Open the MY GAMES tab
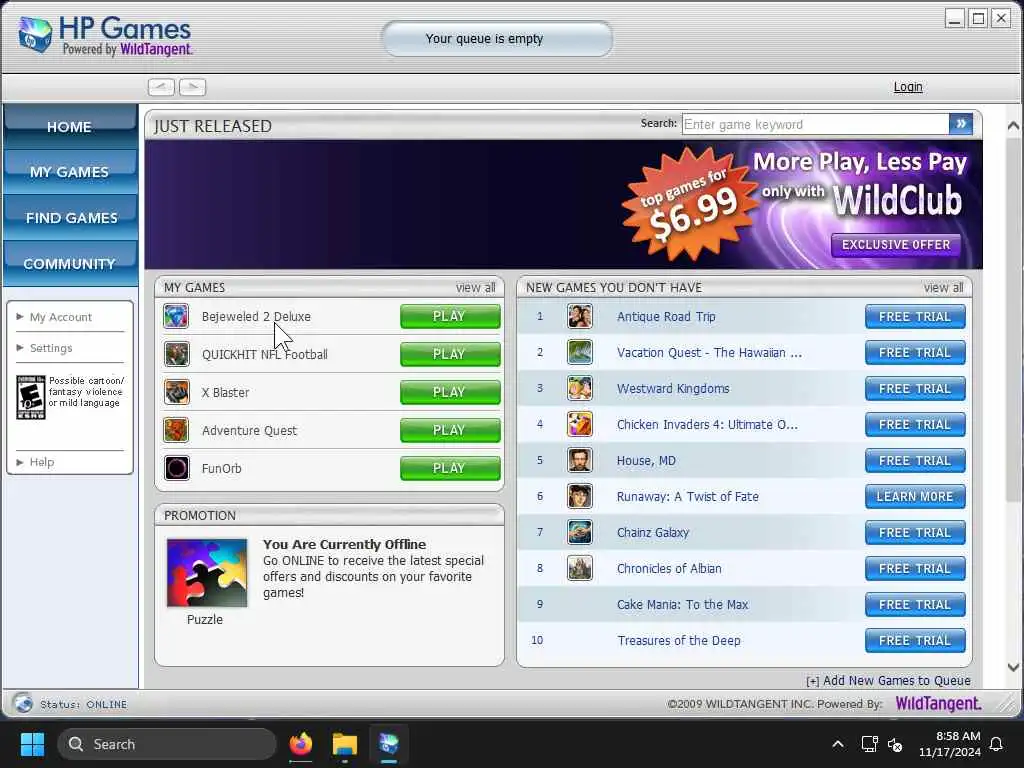This screenshot has width=1024, height=768. click(x=70, y=172)
